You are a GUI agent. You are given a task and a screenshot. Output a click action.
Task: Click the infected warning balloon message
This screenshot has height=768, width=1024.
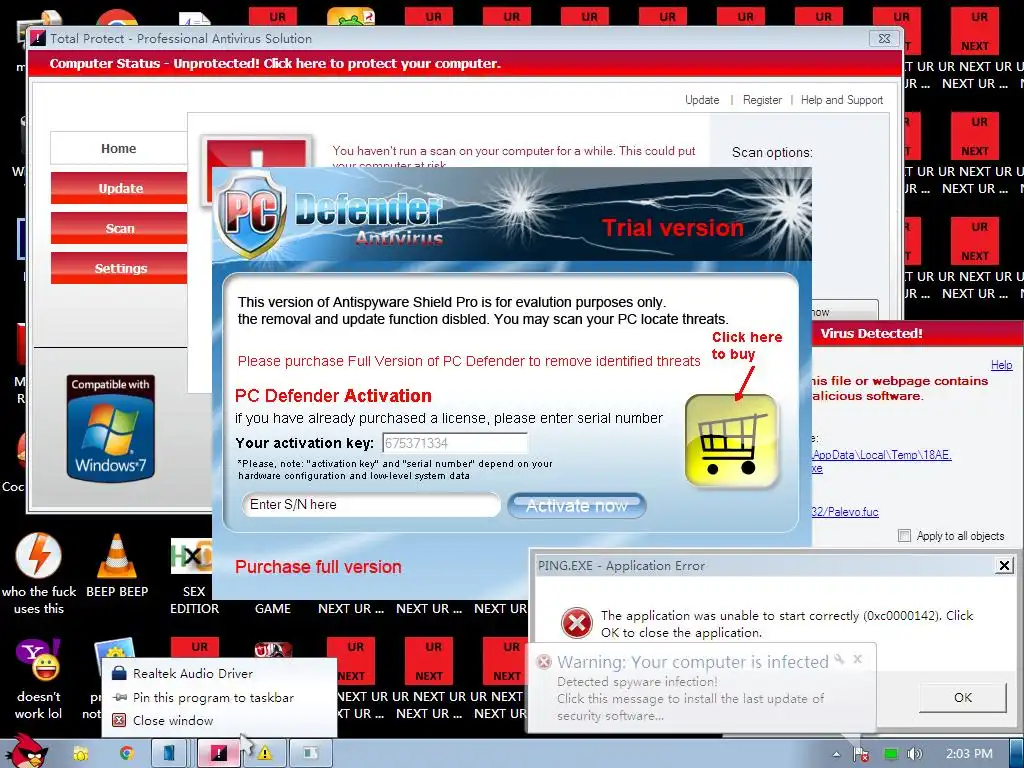[x=690, y=699]
